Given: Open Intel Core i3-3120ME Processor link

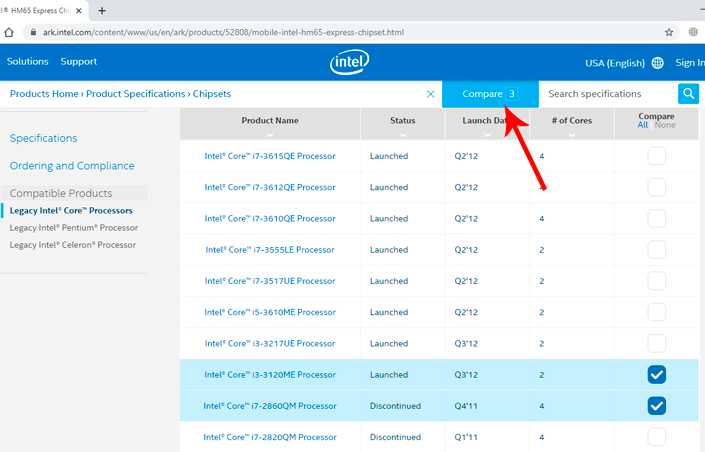Looking at the screenshot, I should pyautogui.click(x=270, y=375).
